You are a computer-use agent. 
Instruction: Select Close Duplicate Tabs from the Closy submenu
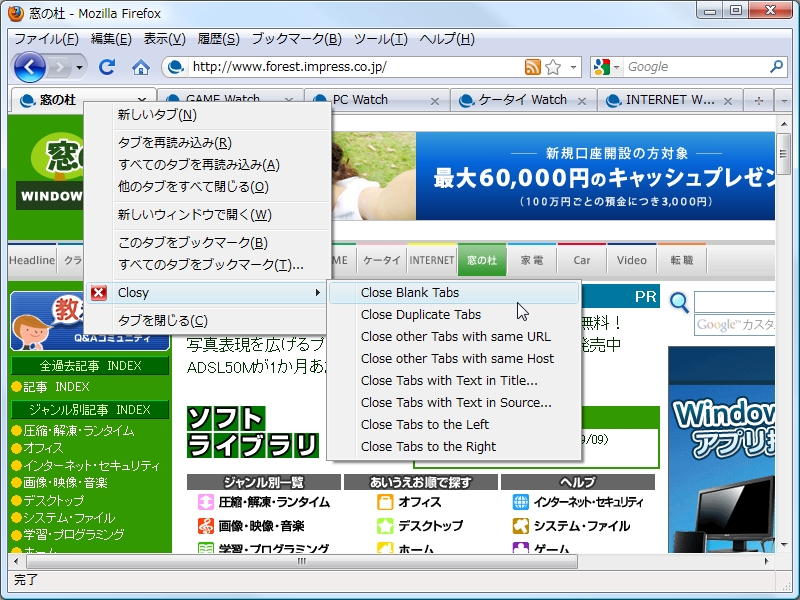click(420, 314)
